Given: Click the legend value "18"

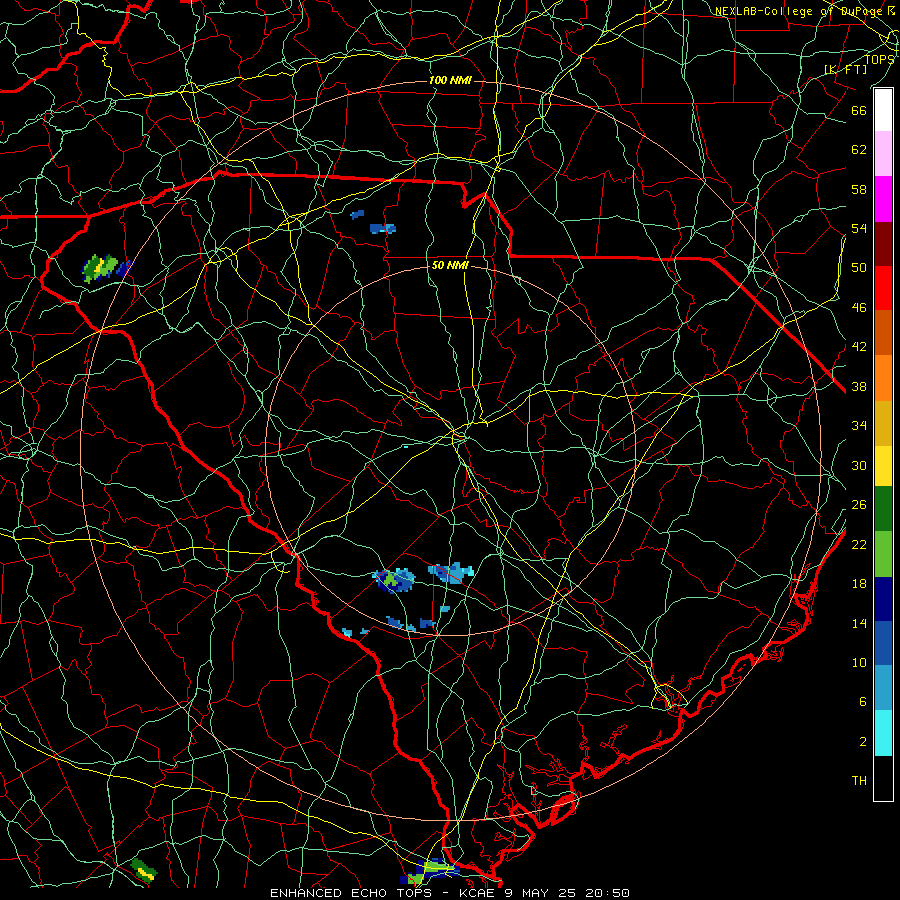Looking at the screenshot, I should [859, 584].
